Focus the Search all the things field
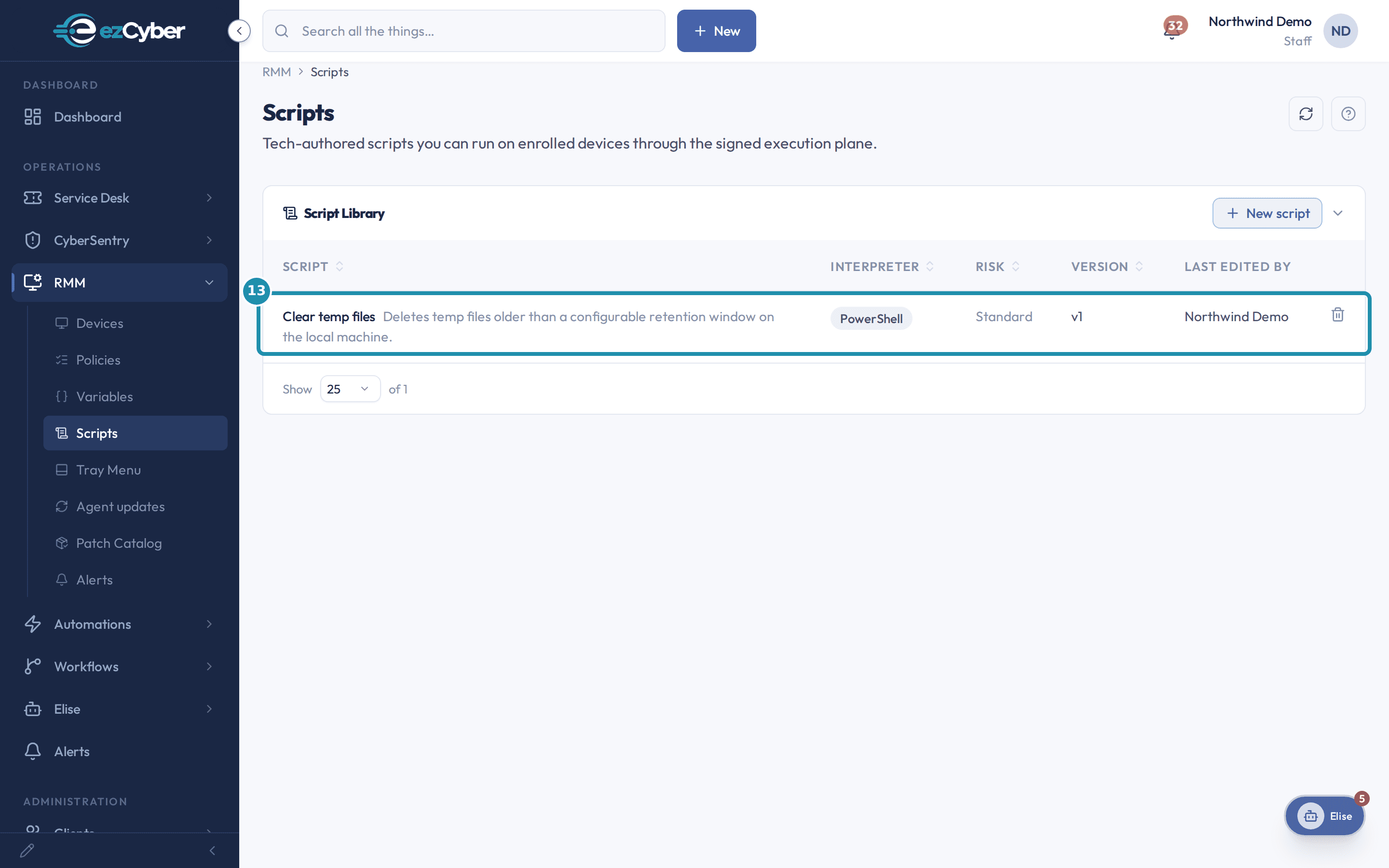The height and width of the screenshot is (868, 1389). click(x=464, y=31)
